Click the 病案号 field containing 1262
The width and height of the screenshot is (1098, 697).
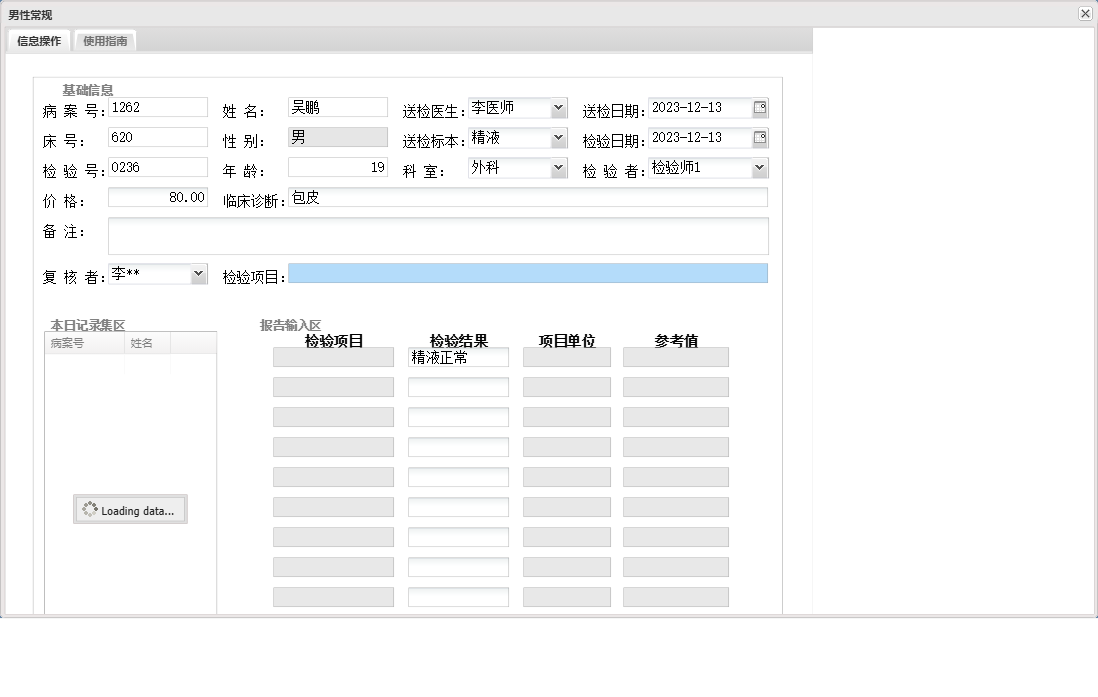(x=157, y=106)
